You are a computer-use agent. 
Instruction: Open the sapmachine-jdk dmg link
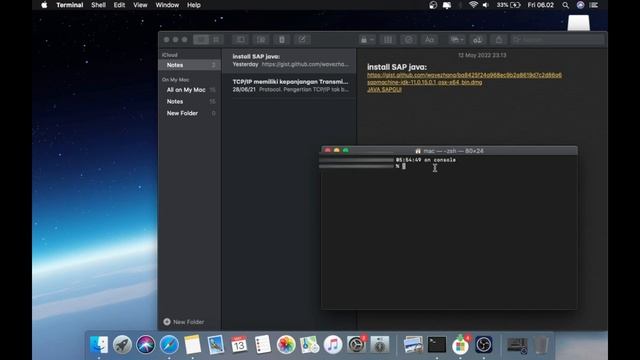tap(424, 82)
